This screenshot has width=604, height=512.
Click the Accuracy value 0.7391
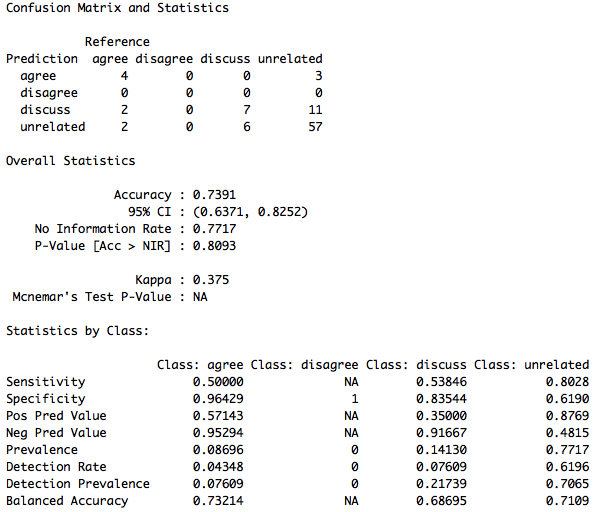tap(215, 195)
